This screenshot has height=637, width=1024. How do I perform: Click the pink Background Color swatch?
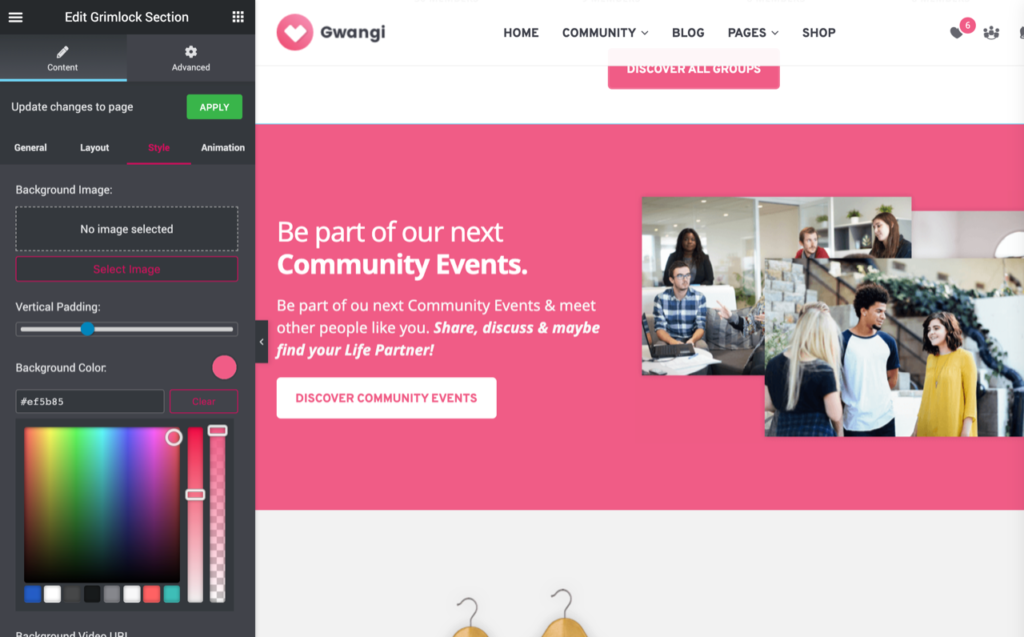[x=224, y=367]
